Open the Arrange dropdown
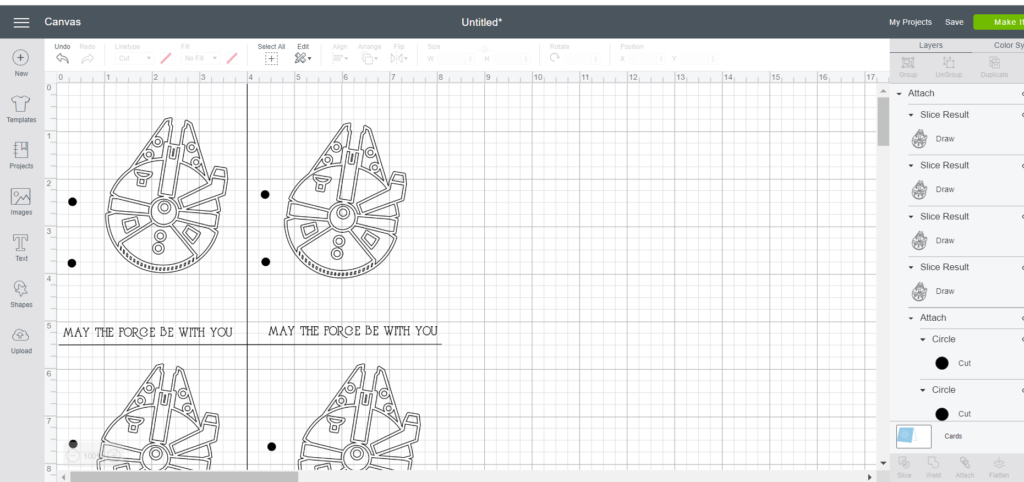 pyautogui.click(x=369, y=59)
